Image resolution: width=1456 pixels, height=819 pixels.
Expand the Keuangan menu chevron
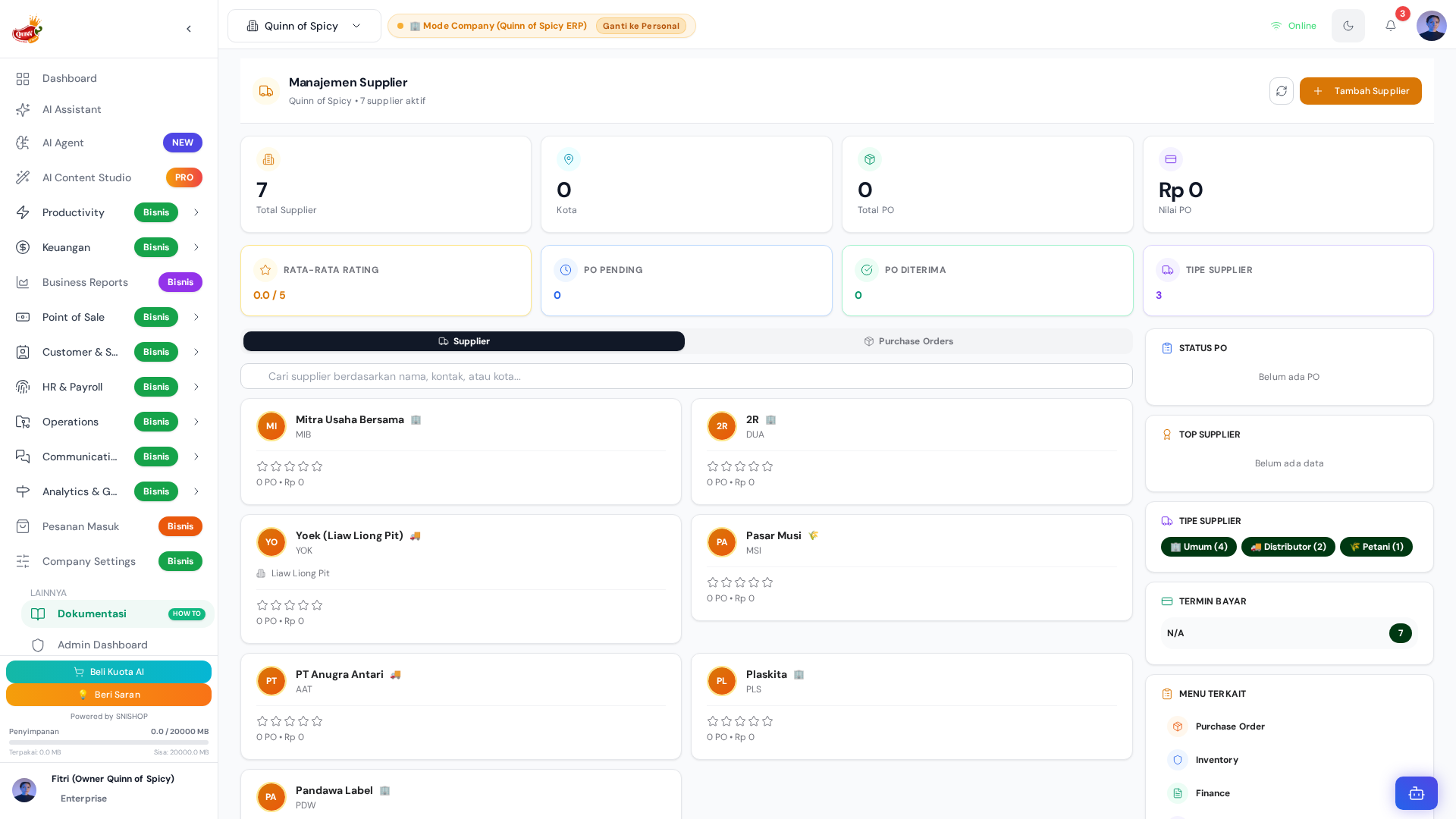click(196, 247)
